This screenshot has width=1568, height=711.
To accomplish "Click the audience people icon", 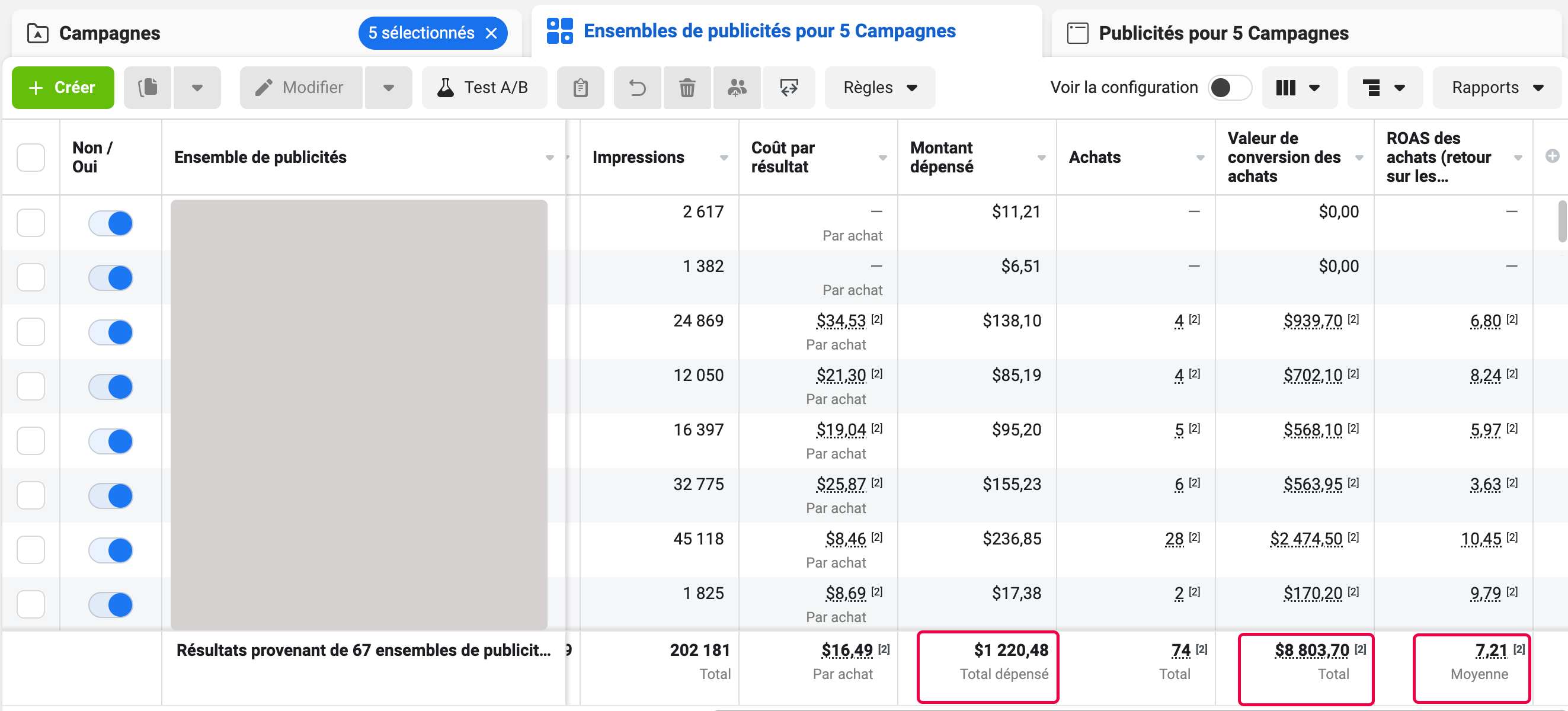I will pyautogui.click(x=737, y=88).
